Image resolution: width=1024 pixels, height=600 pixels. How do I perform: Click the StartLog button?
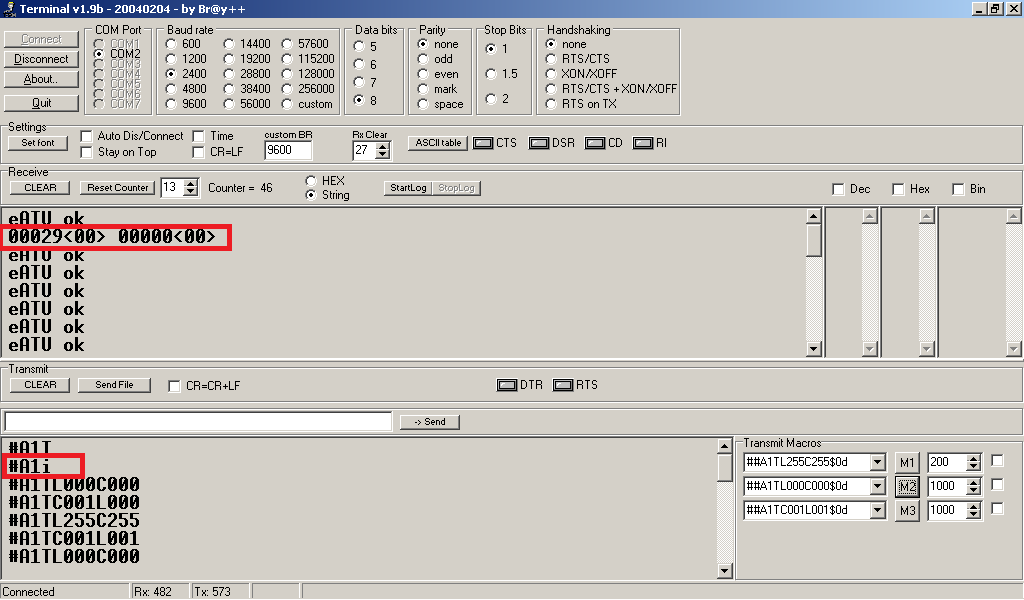(x=408, y=188)
